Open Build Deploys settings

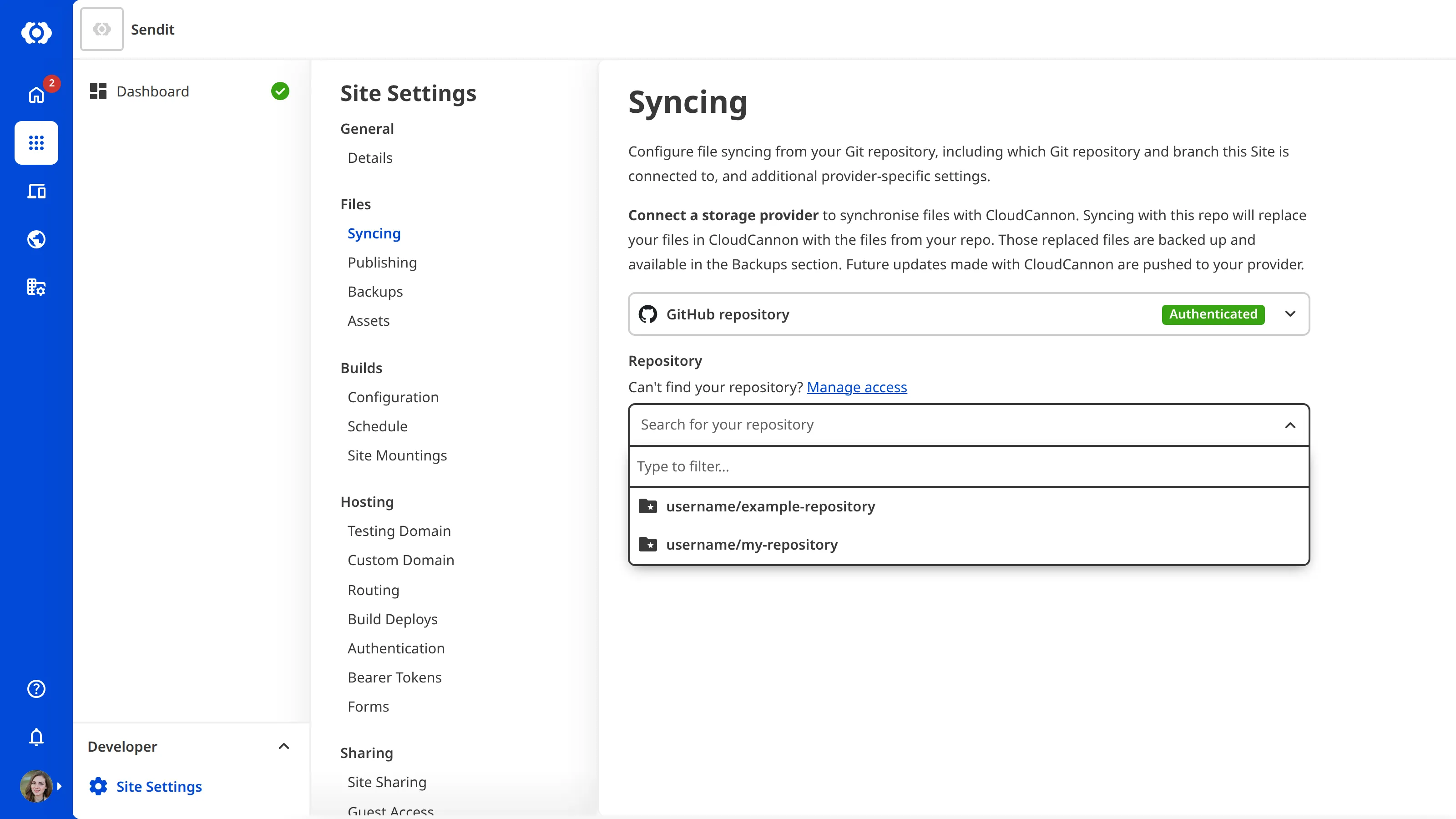392,619
